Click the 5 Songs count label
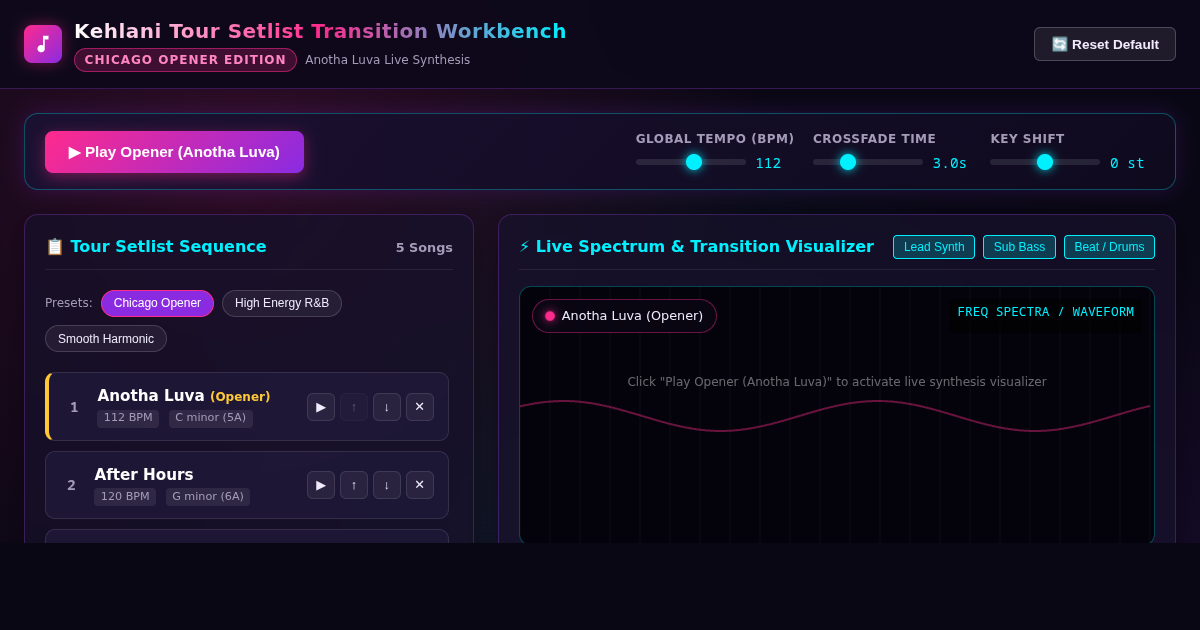Screen dimensions: 1200x630 pyautogui.click(x=424, y=248)
